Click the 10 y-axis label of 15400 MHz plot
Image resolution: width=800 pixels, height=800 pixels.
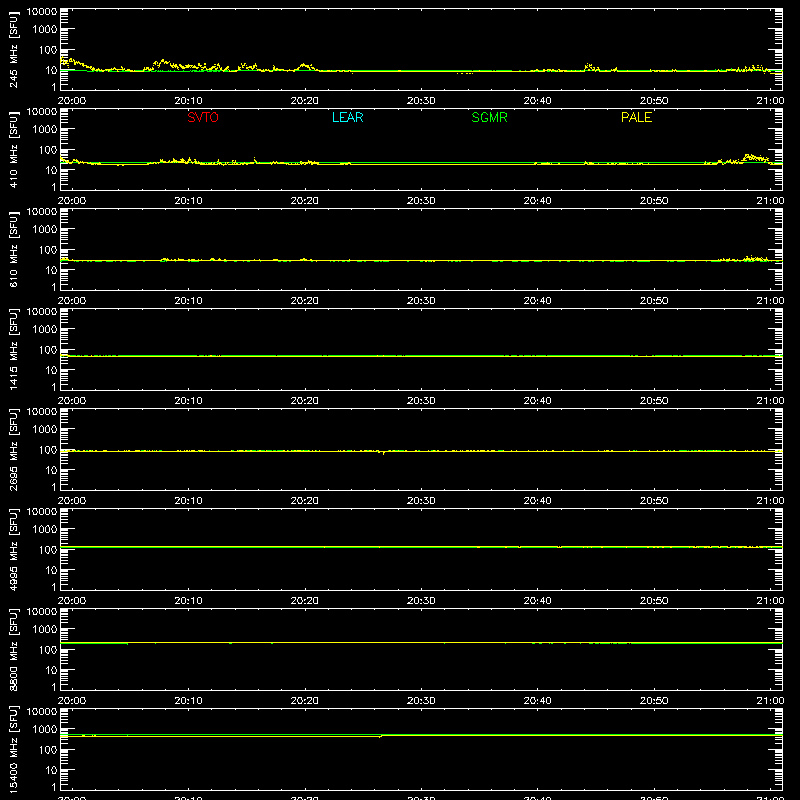point(51,770)
